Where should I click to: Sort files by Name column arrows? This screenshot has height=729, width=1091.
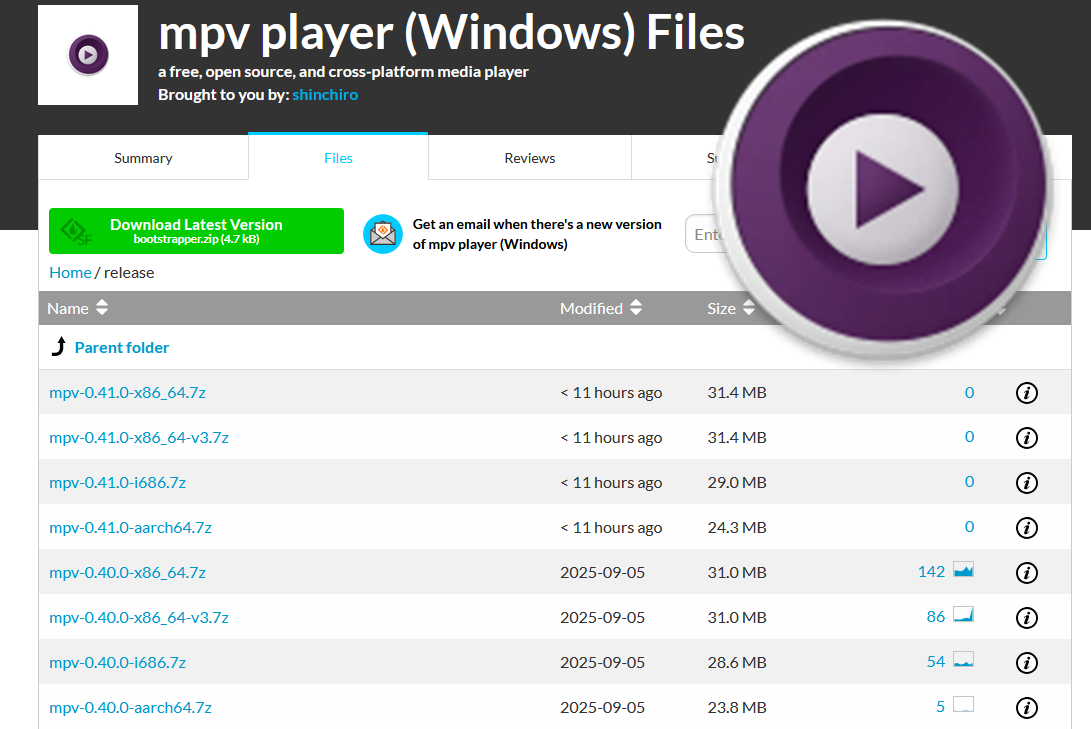coord(102,307)
